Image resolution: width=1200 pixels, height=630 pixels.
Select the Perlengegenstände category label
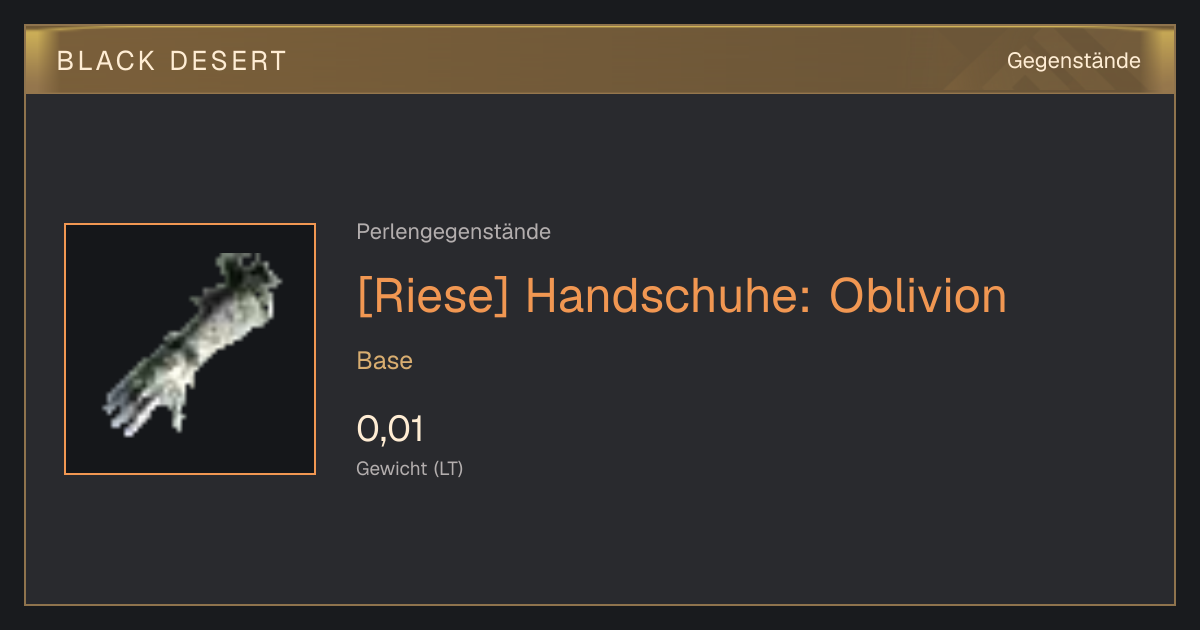(x=453, y=232)
